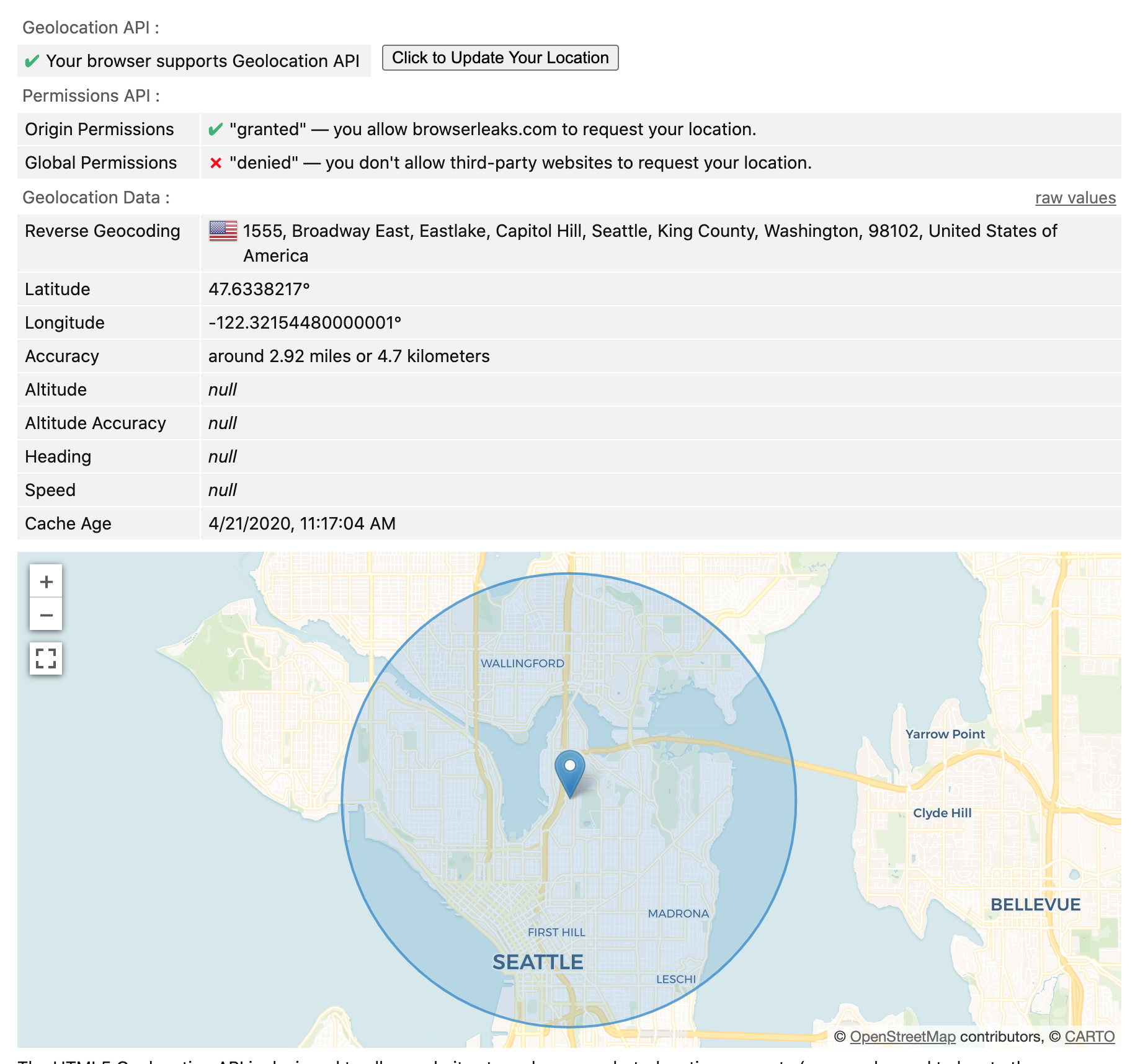Click the WALLINGFORD label on the map
1135x1064 pixels.
tap(523, 663)
